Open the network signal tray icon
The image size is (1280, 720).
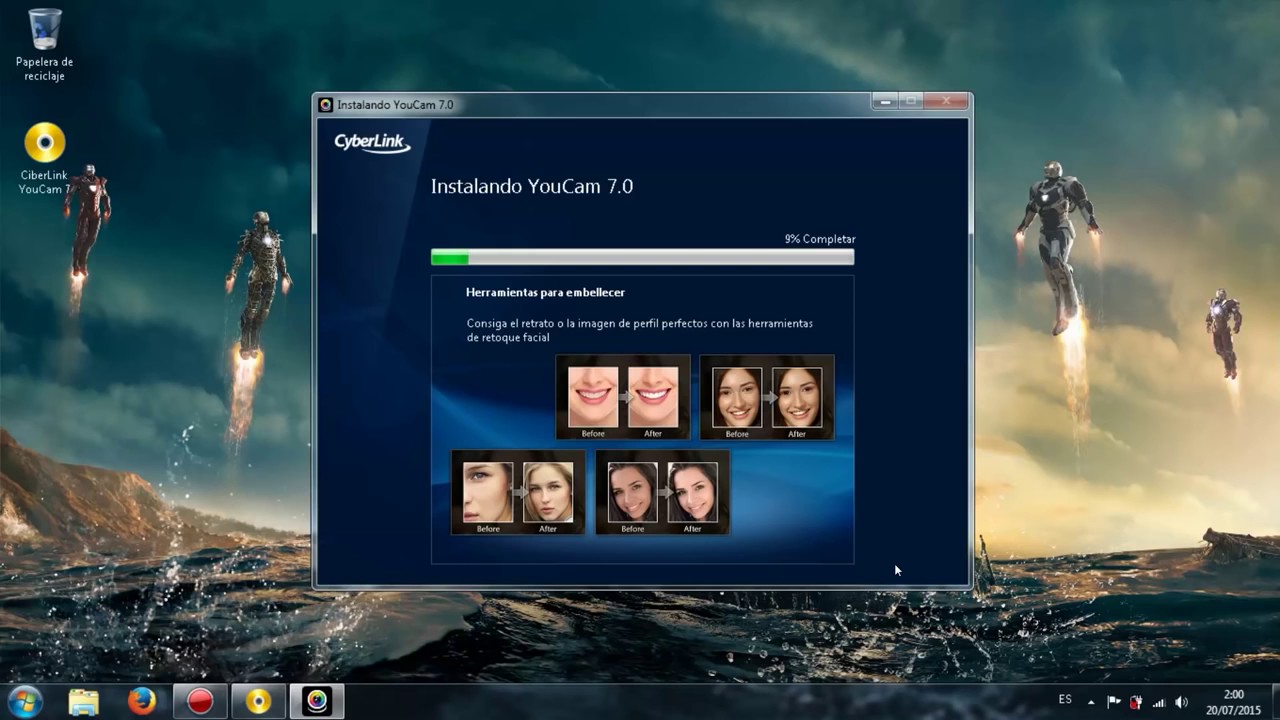coord(1159,702)
